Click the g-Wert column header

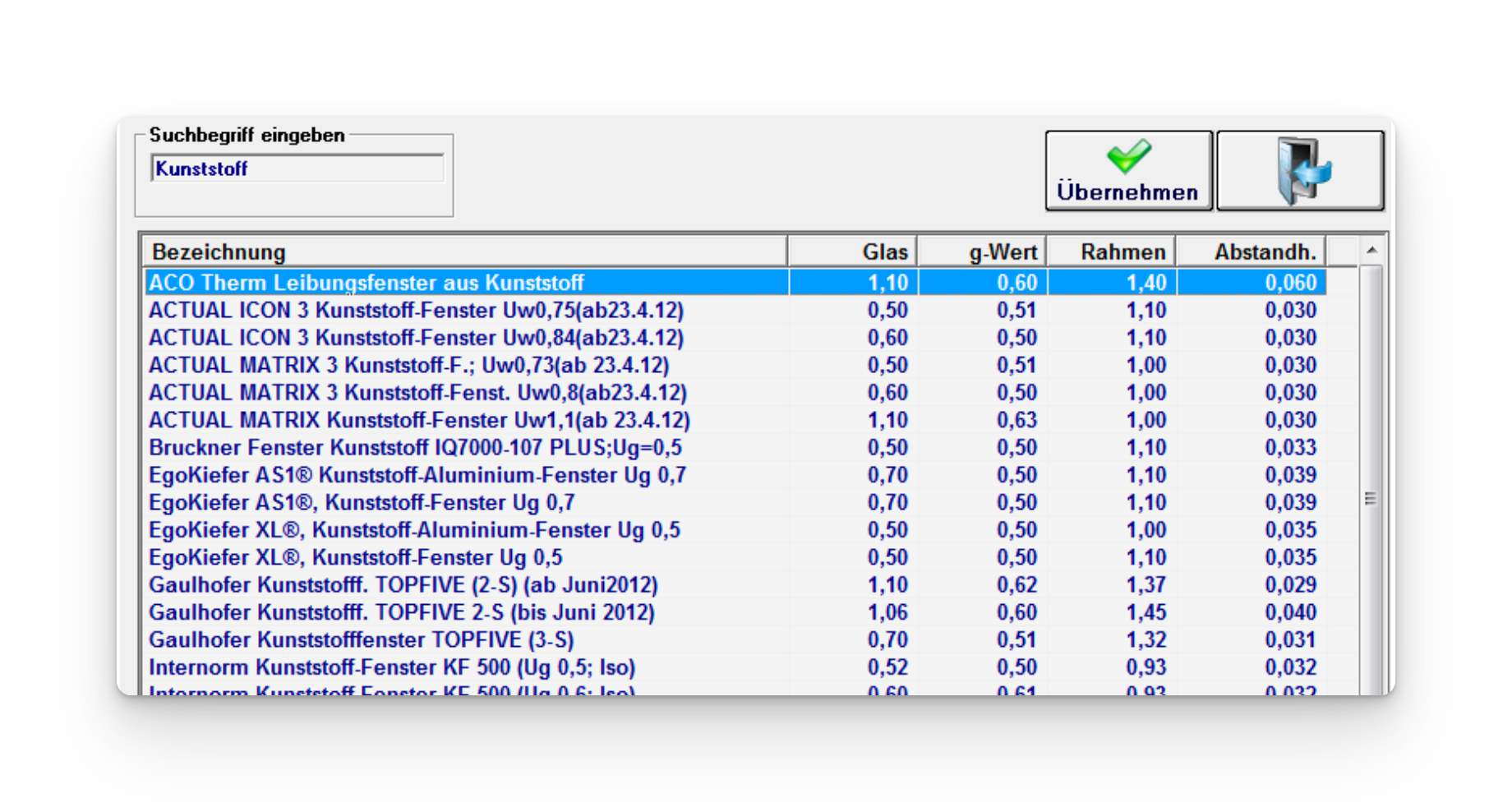982,251
